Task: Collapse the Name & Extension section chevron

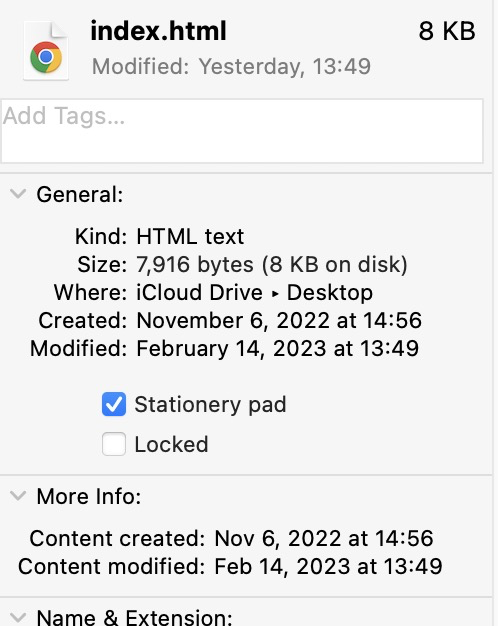Action: pos(18,618)
